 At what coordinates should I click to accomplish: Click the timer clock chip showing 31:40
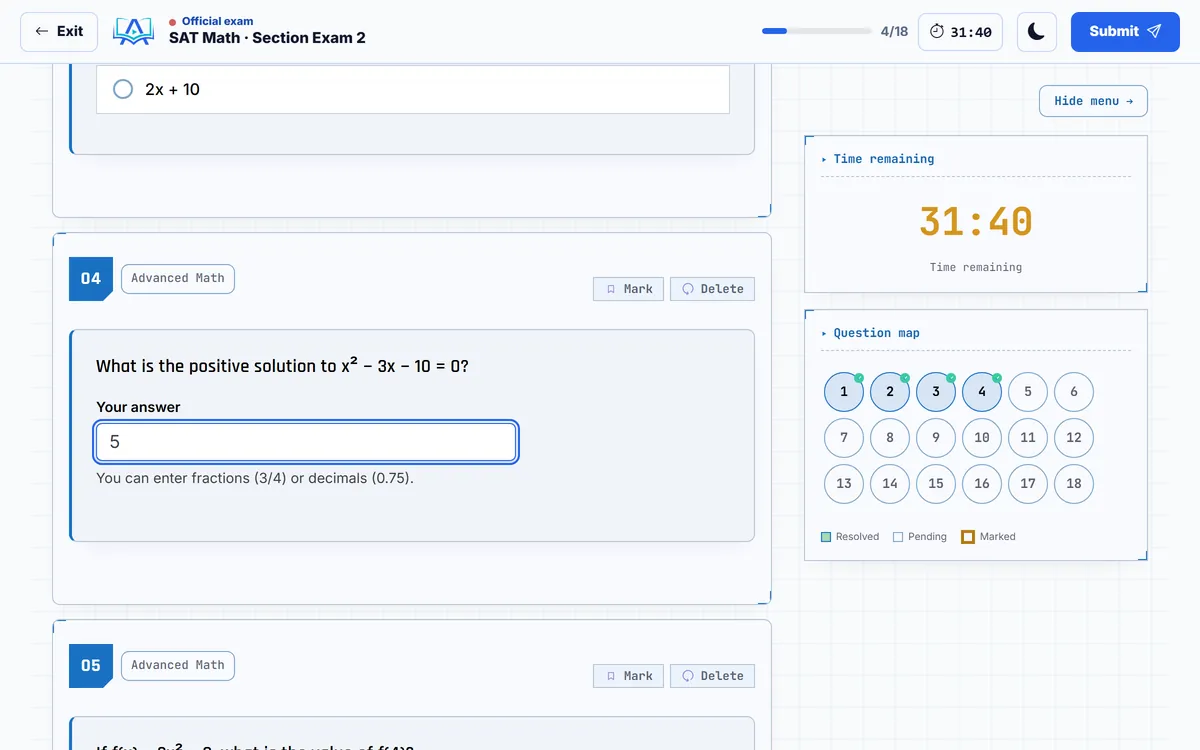pyautogui.click(x=960, y=32)
